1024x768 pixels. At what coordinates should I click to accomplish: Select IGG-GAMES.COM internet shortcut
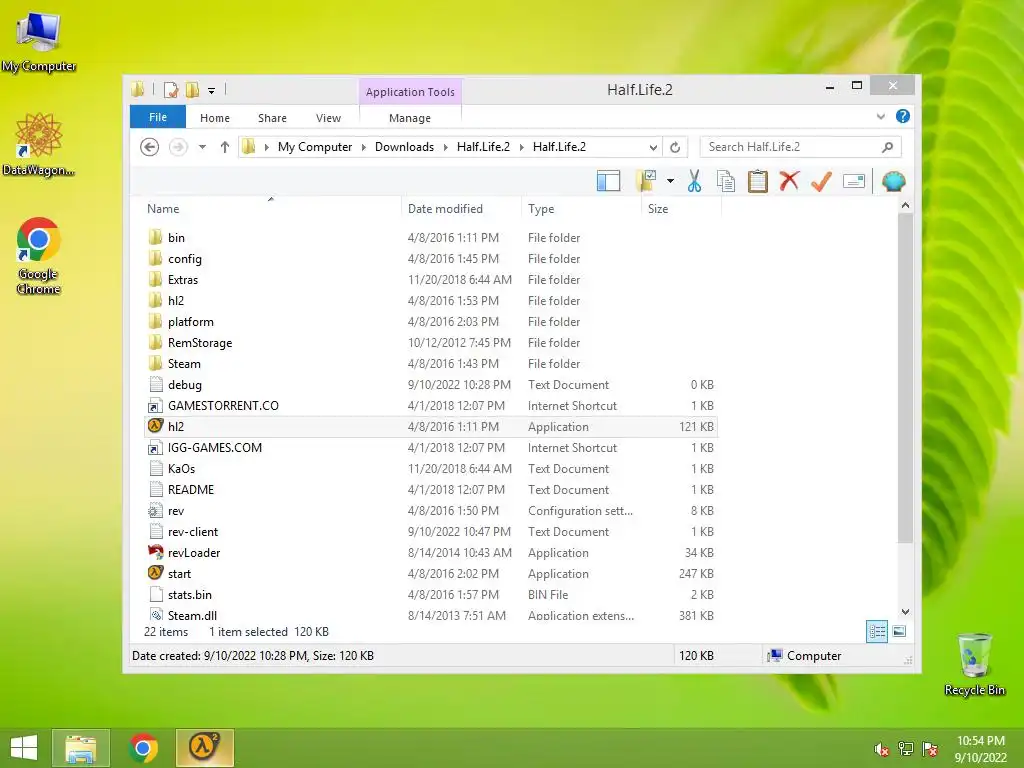(x=430, y=447)
